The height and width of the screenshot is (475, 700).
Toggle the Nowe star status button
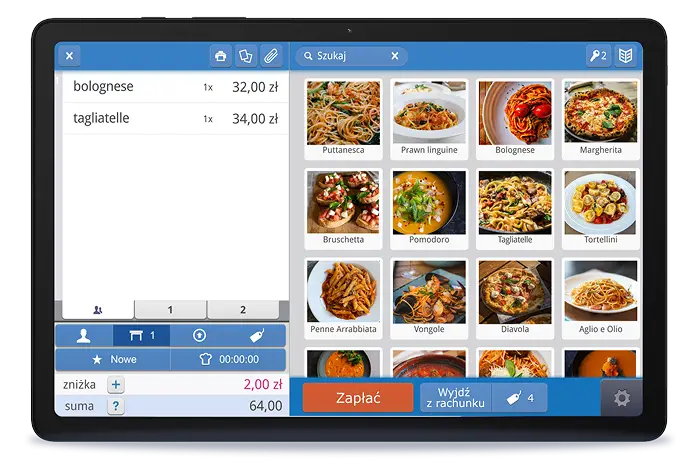click(x=112, y=359)
